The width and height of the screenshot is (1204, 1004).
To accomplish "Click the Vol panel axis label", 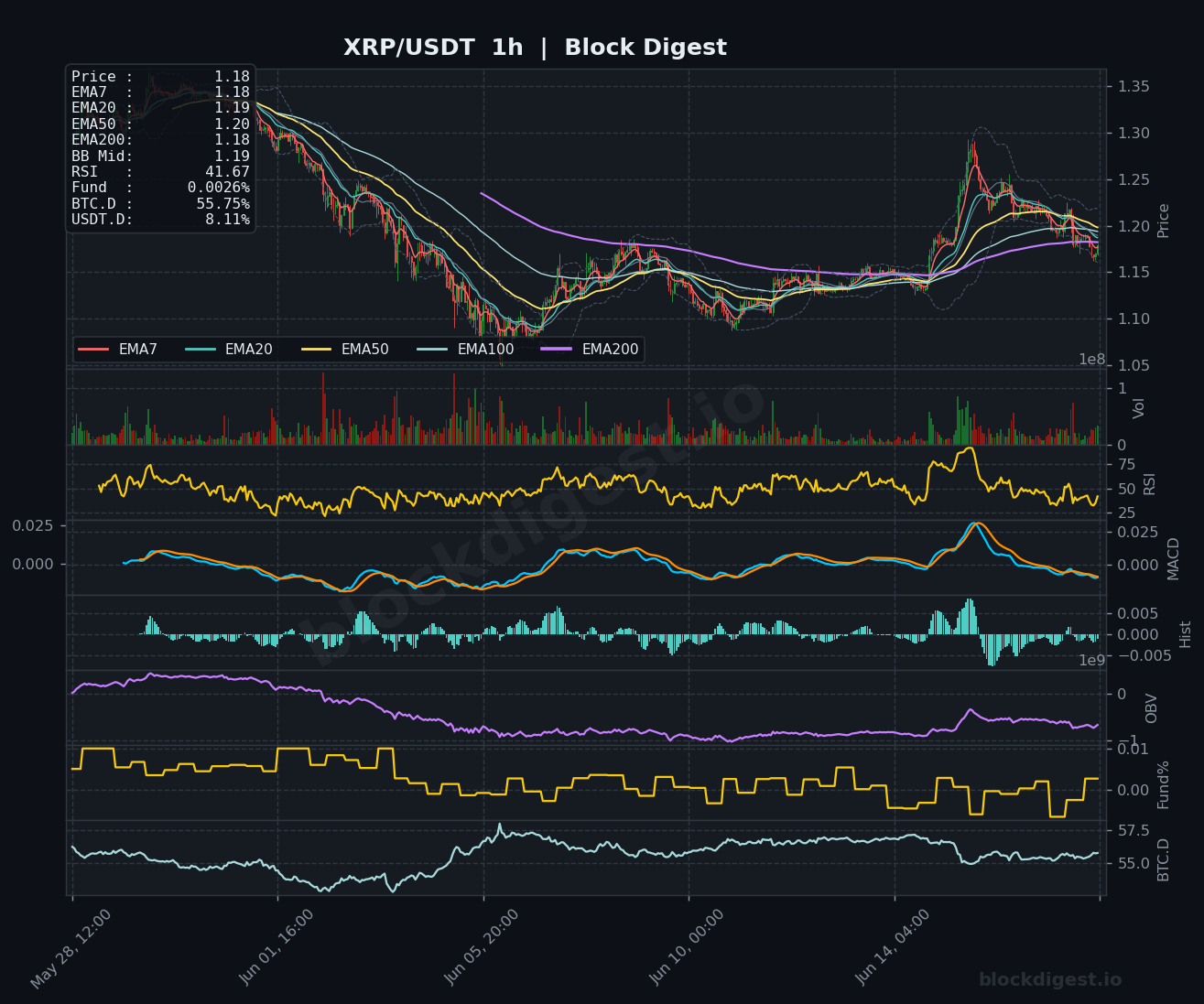I will coord(1140,408).
